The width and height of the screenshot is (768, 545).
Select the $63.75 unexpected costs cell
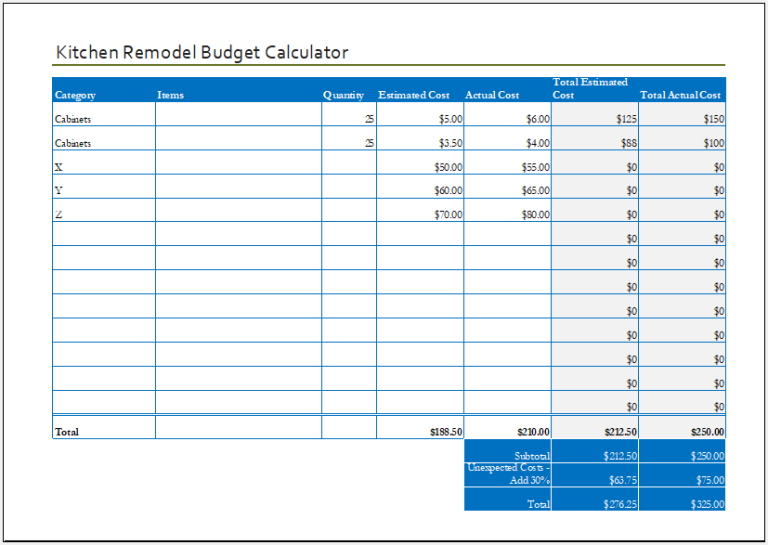pyautogui.click(x=594, y=480)
